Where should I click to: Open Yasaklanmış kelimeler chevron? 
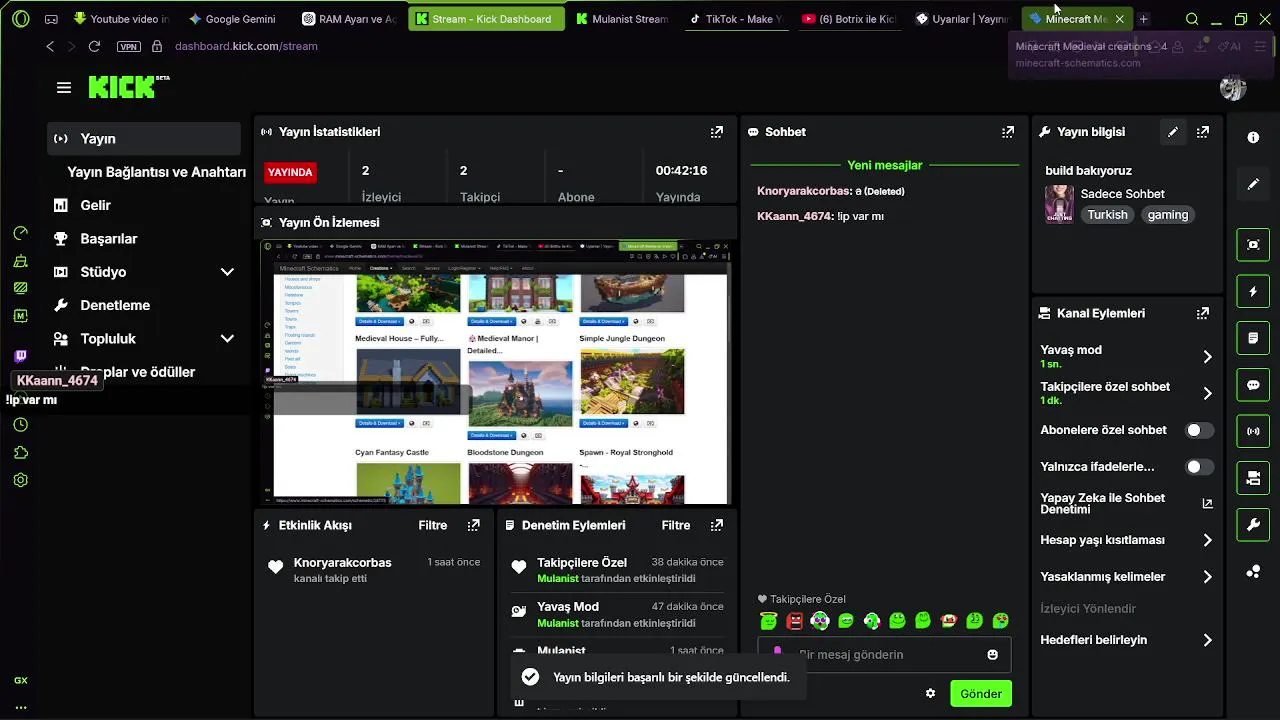[1207, 577]
